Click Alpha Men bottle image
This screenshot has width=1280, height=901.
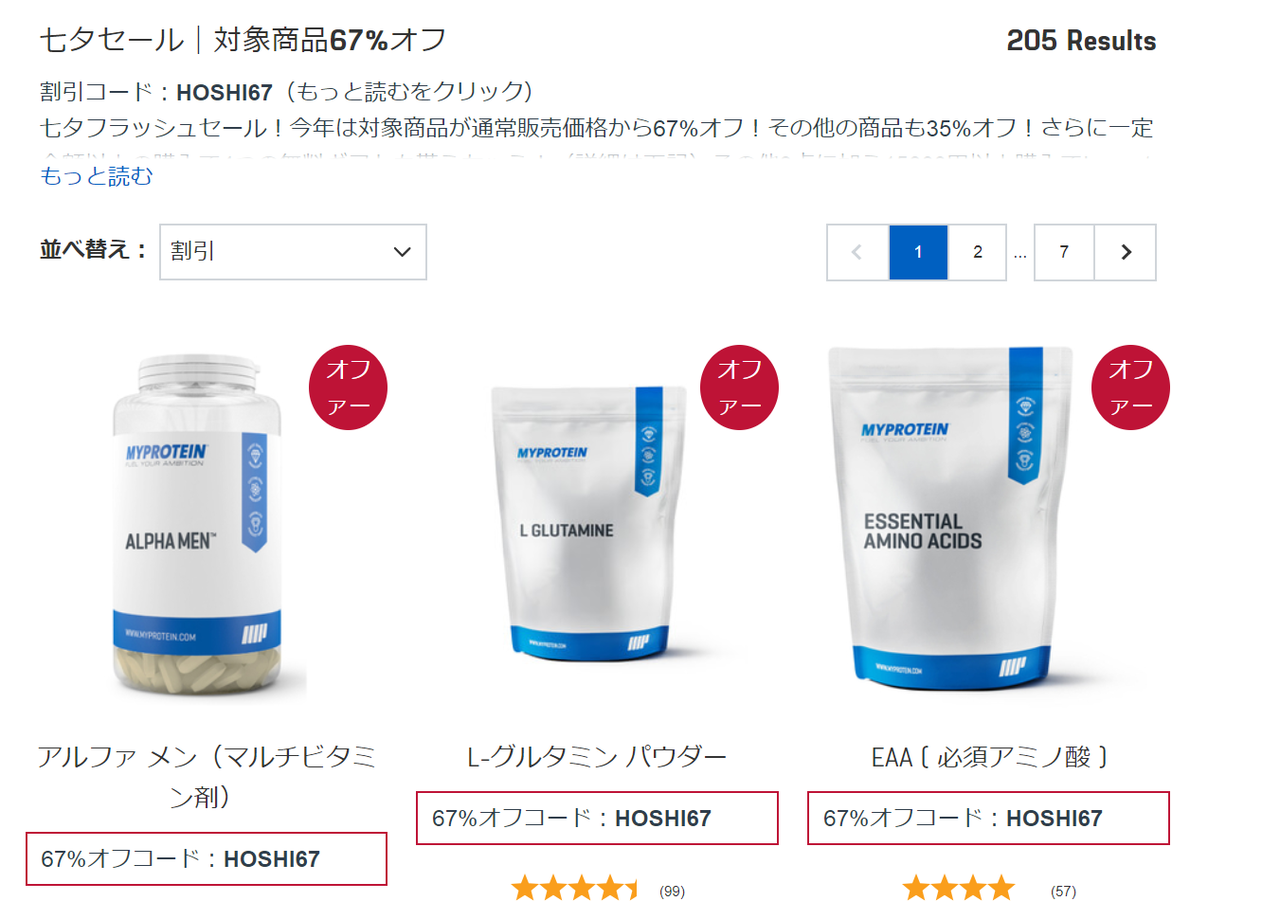[197, 526]
